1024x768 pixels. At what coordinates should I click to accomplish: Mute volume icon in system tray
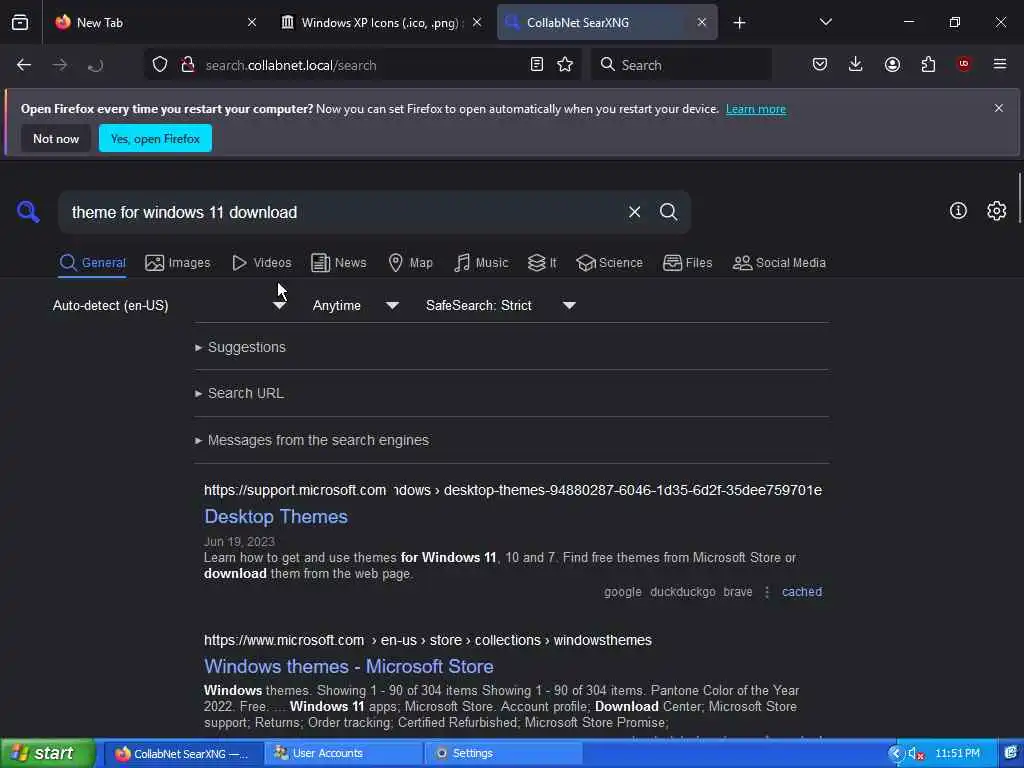tap(916, 754)
